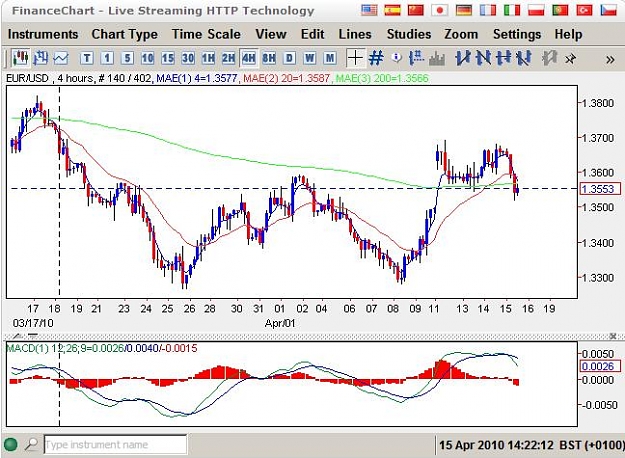Select the bar (OHLC) chart type icon
The height and width of the screenshot is (458, 625).
pyautogui.click(x=41, y=58)
